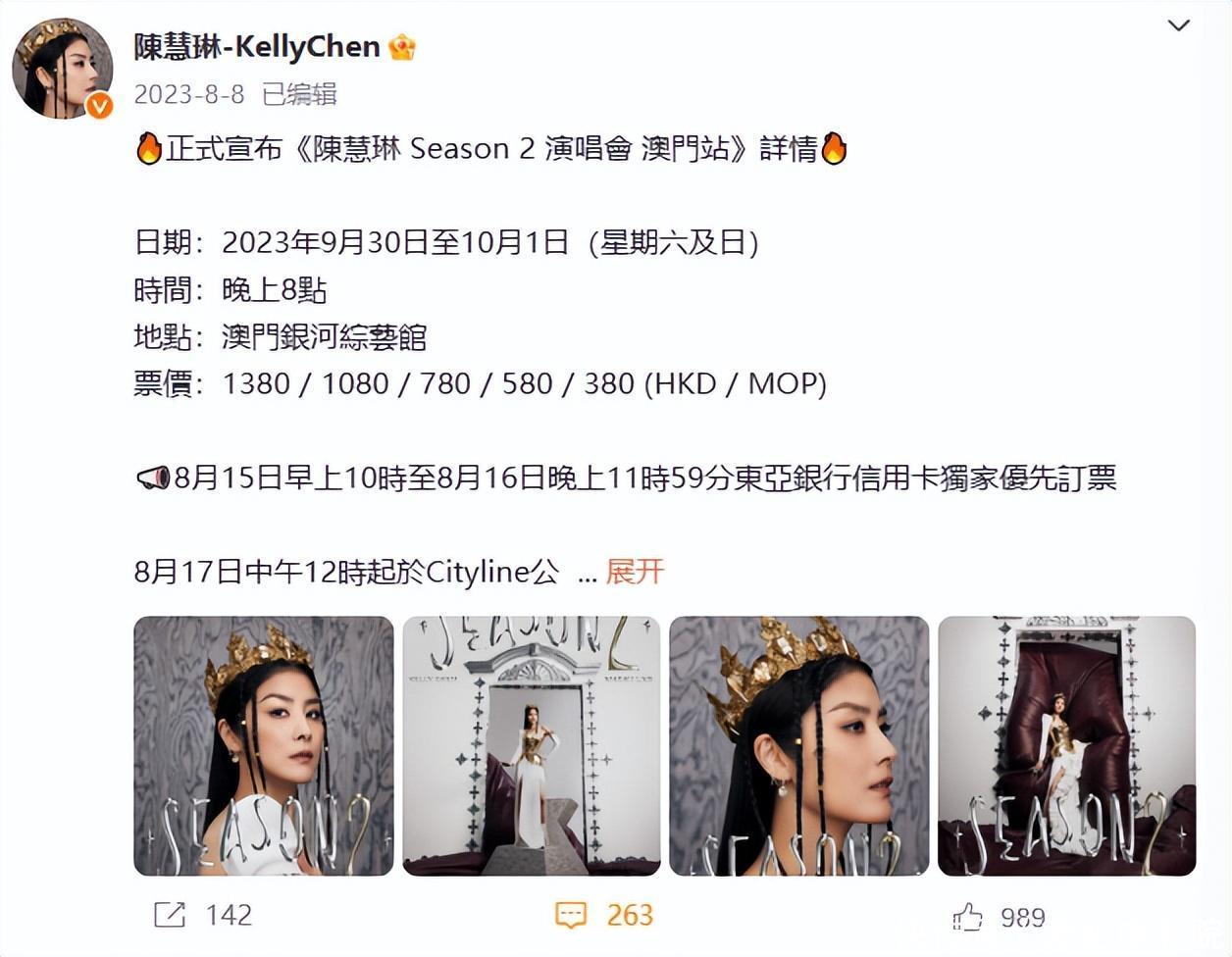Screen dimensions: 1232x957
Task: Expand full post text via 展开
Action: coord(635,572)
